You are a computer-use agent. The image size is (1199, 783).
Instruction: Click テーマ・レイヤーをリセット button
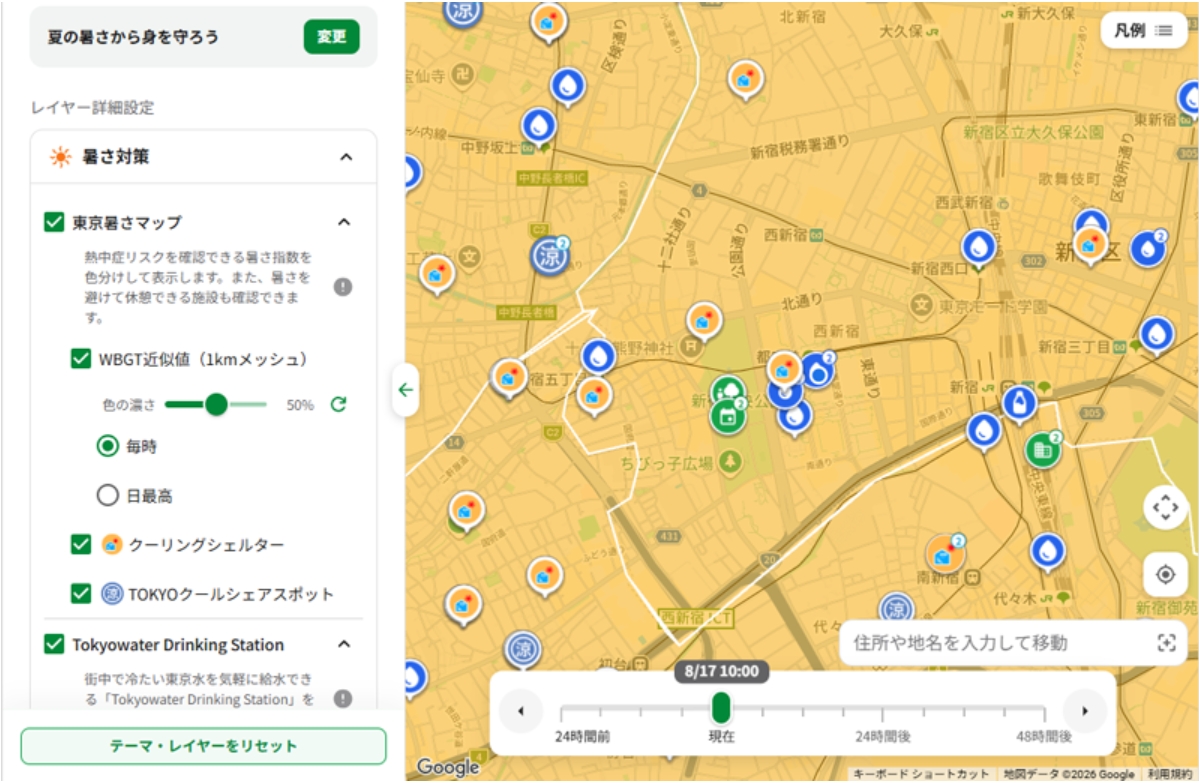[x=203, y=746]
